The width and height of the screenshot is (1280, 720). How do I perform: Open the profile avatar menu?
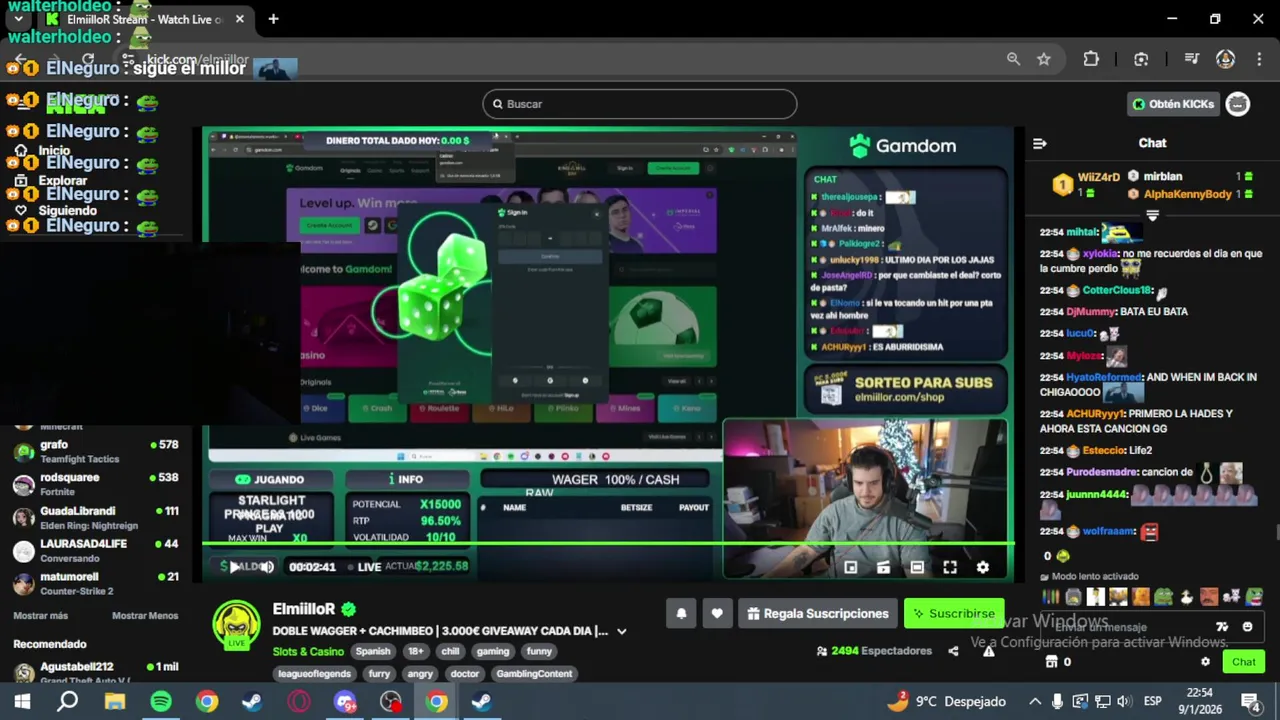pos(1238,104)
